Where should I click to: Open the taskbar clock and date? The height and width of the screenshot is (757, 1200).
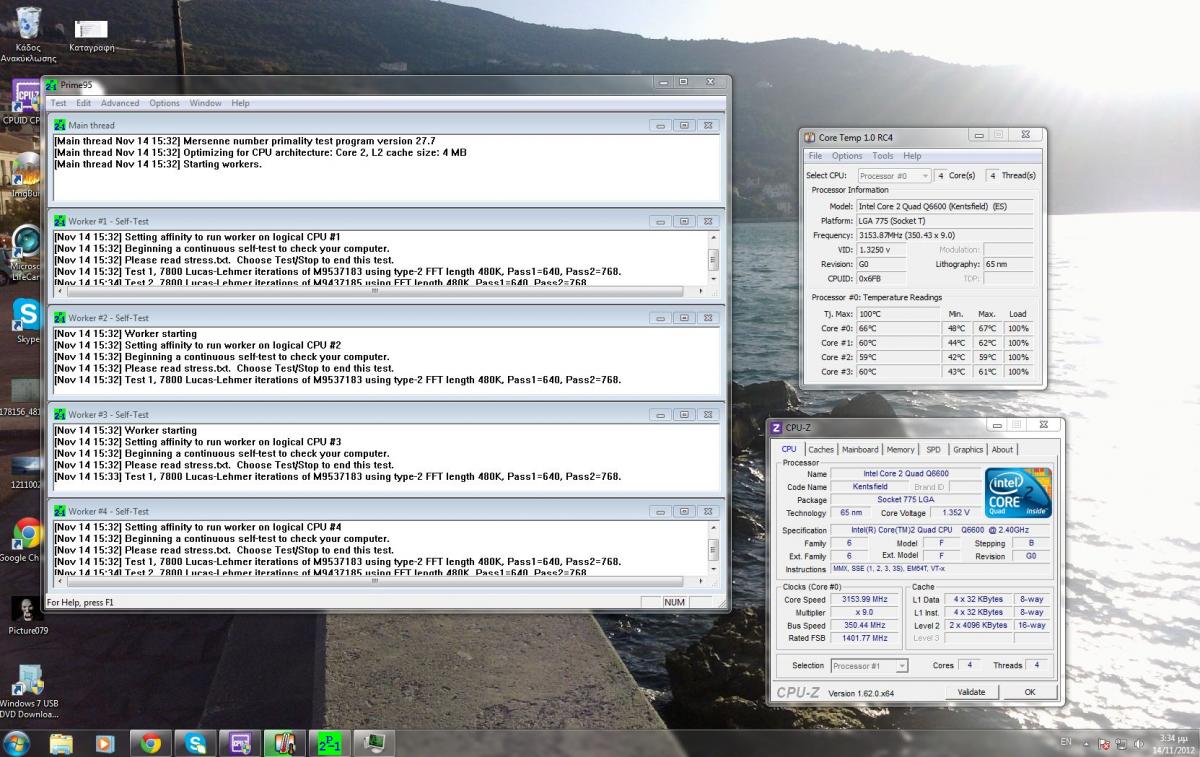[1173, 743]
